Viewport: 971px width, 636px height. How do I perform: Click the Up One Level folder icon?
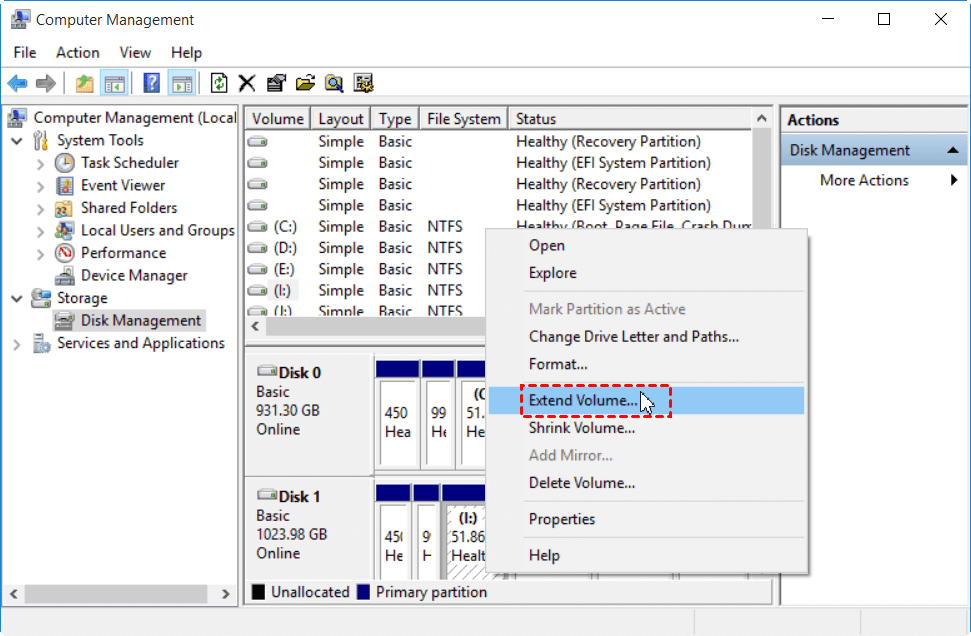[x=84, y=83]
